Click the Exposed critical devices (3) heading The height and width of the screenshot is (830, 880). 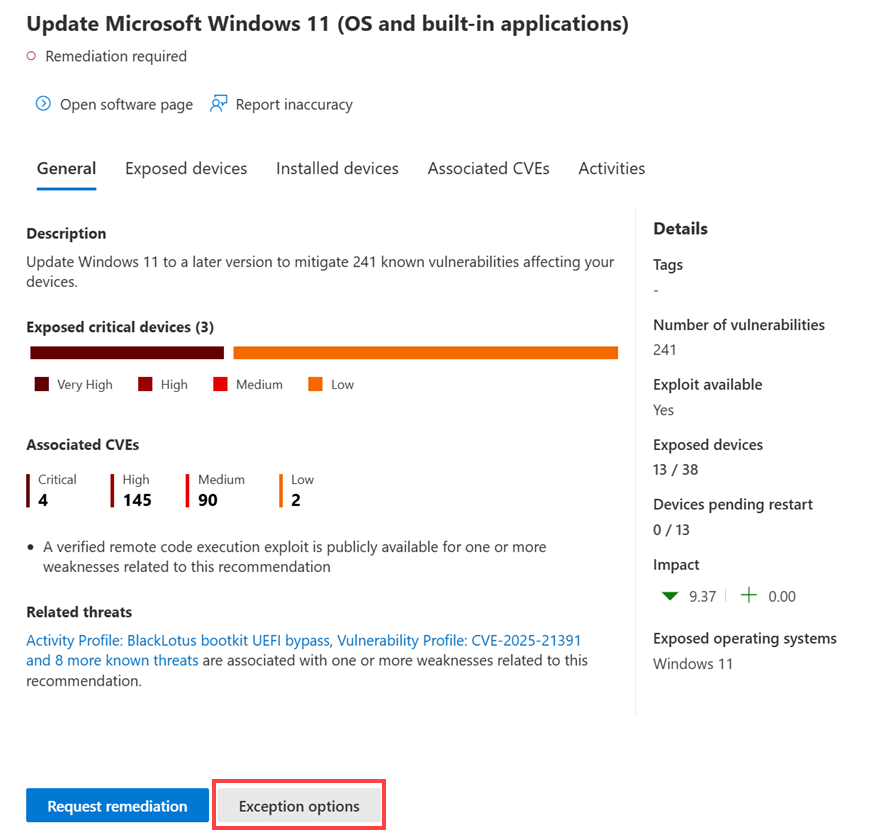120,327
